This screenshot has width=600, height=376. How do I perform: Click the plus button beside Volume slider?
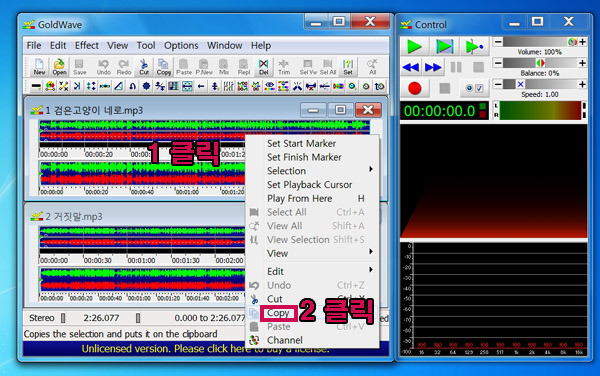coord(582,42)
